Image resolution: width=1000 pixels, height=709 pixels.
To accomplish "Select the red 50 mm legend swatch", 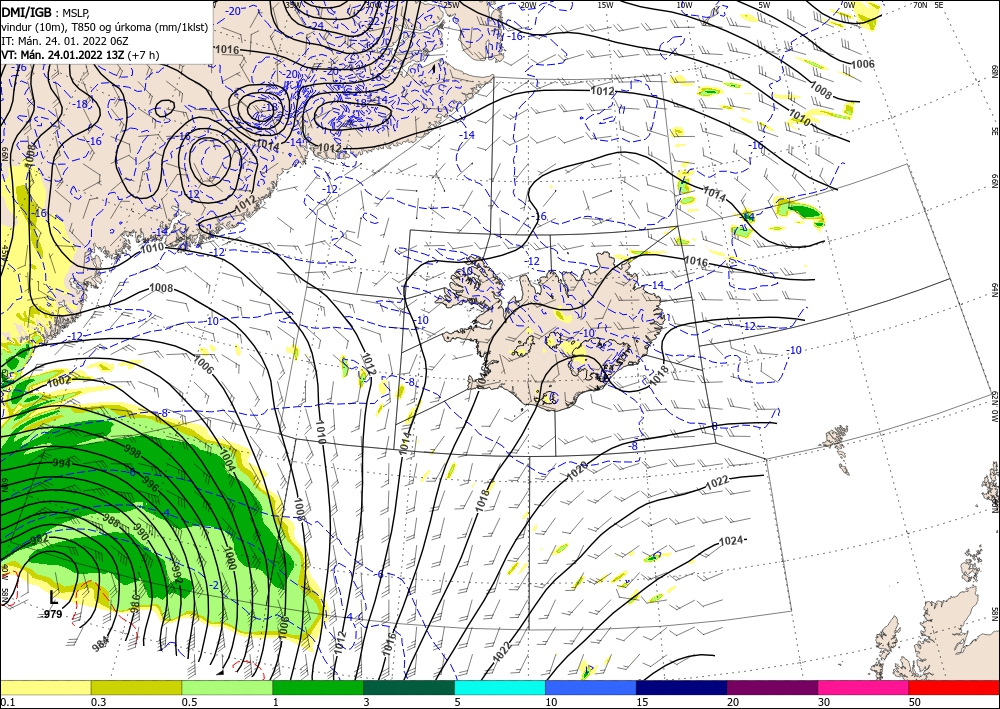I will click(x=954, y=688).
